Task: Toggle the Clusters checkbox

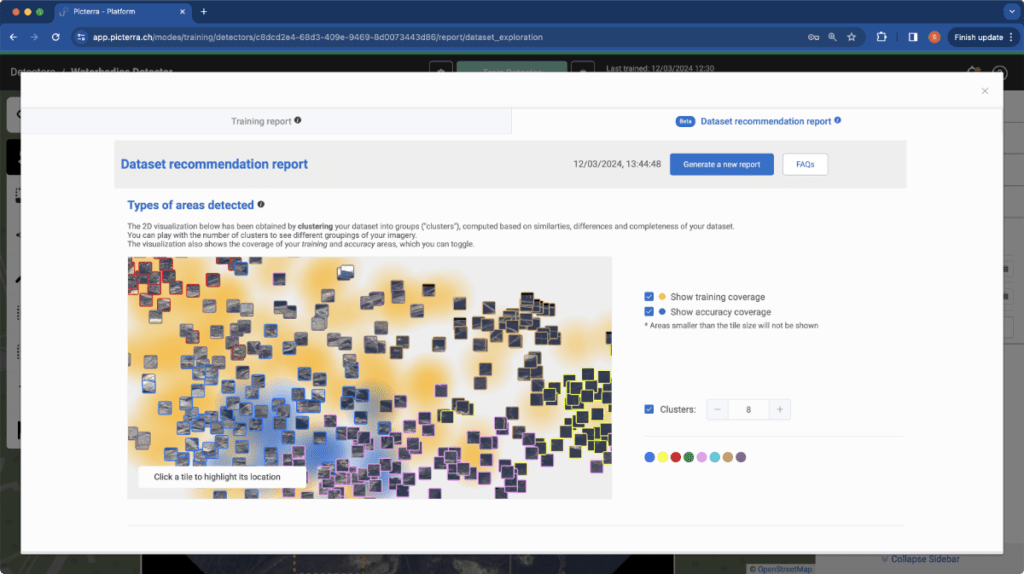Action: (648, 409)
